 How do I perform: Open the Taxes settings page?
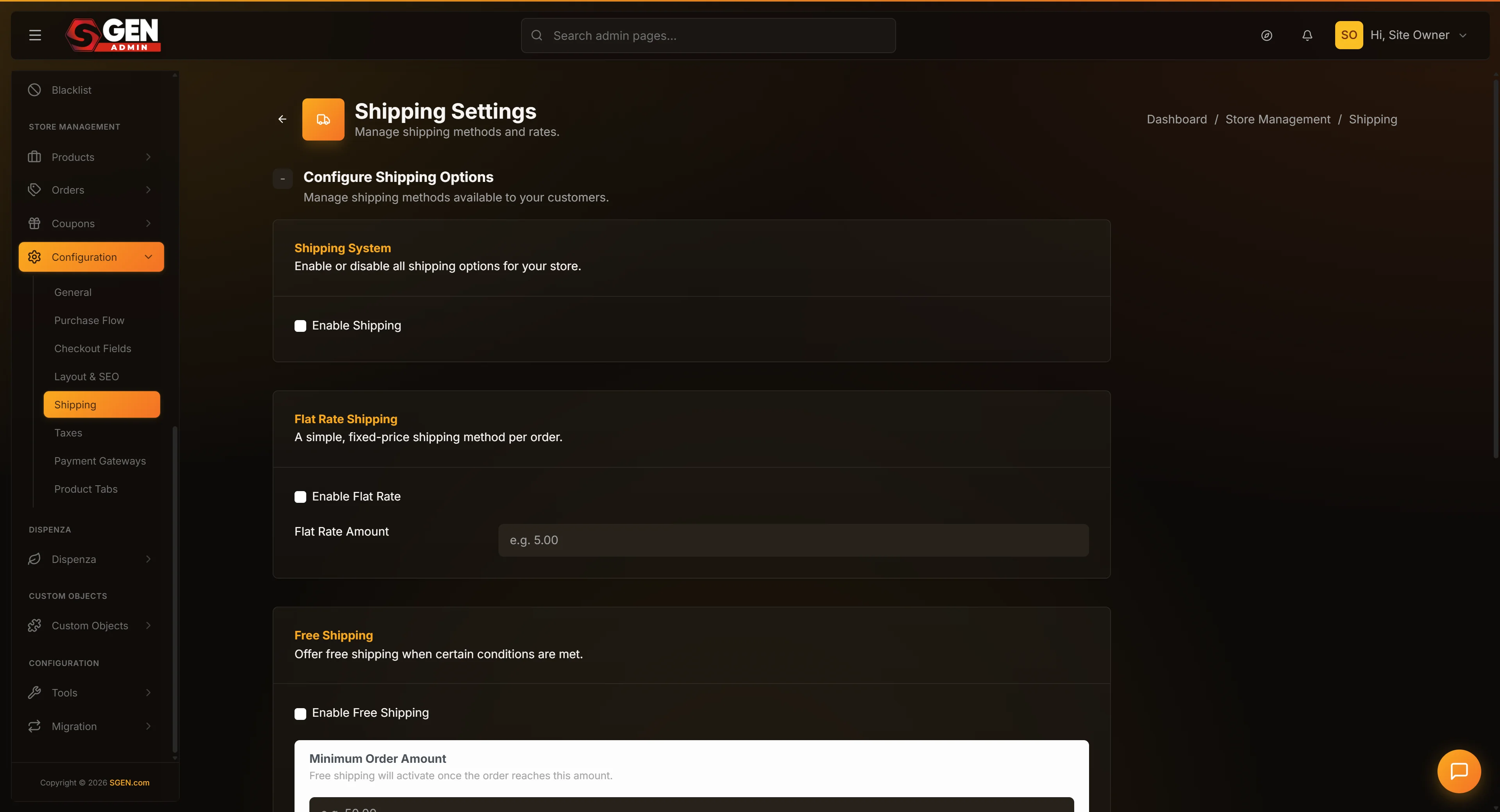pyautogui.click(x=68, y=433)
